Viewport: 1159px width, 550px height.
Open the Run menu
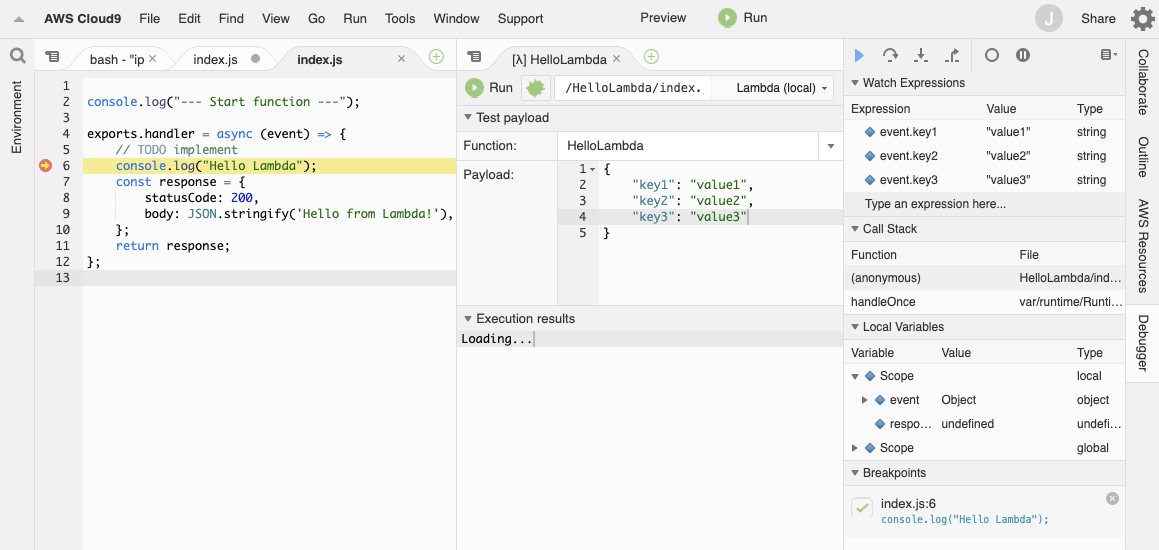pos(355,18)
